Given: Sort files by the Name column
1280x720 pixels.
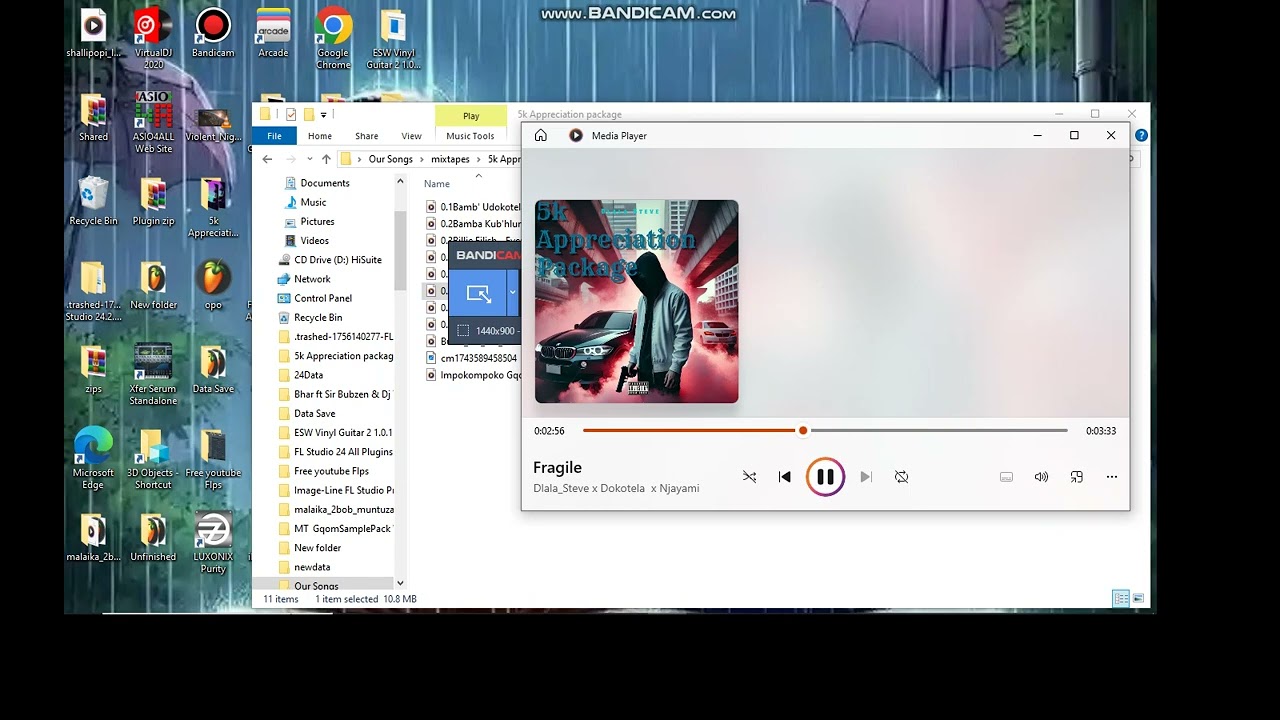Looking at the screenshot, I should tap(437, 184).
